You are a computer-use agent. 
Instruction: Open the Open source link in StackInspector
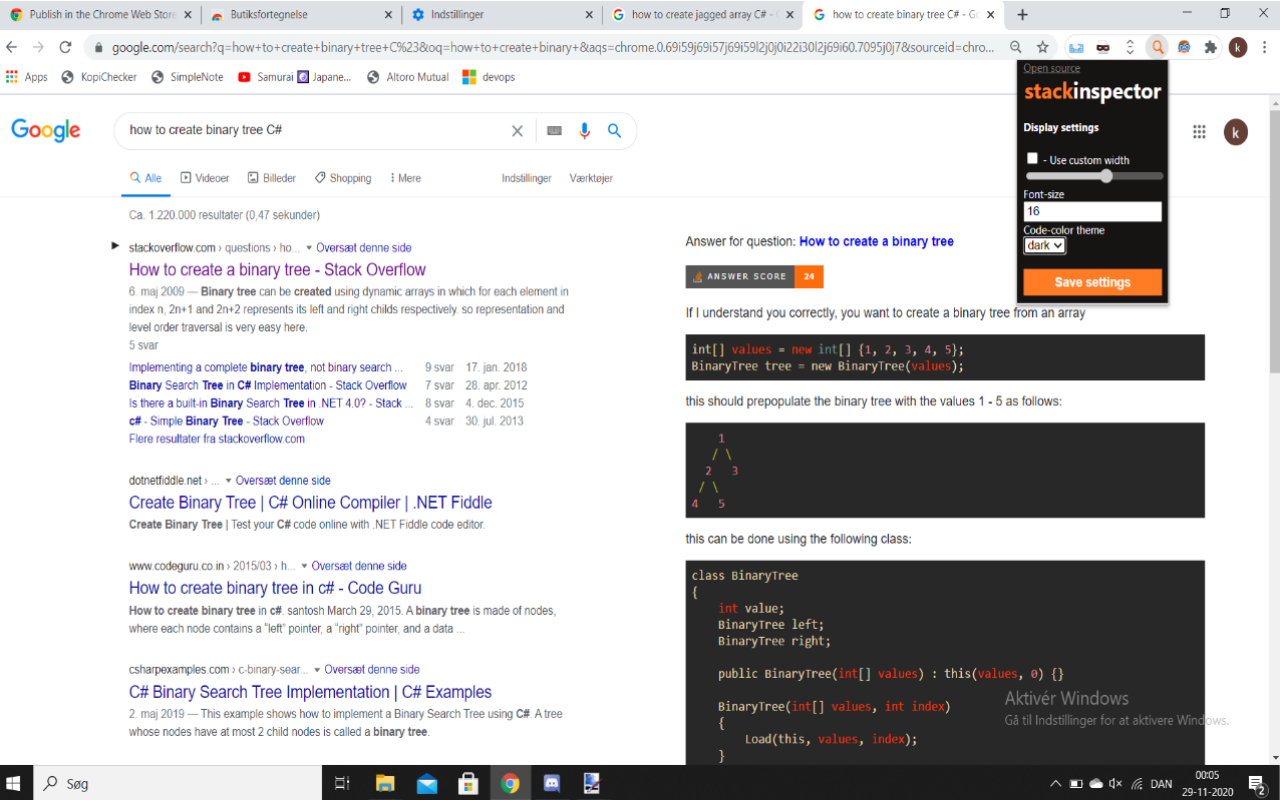click(x=1051, y=68)
